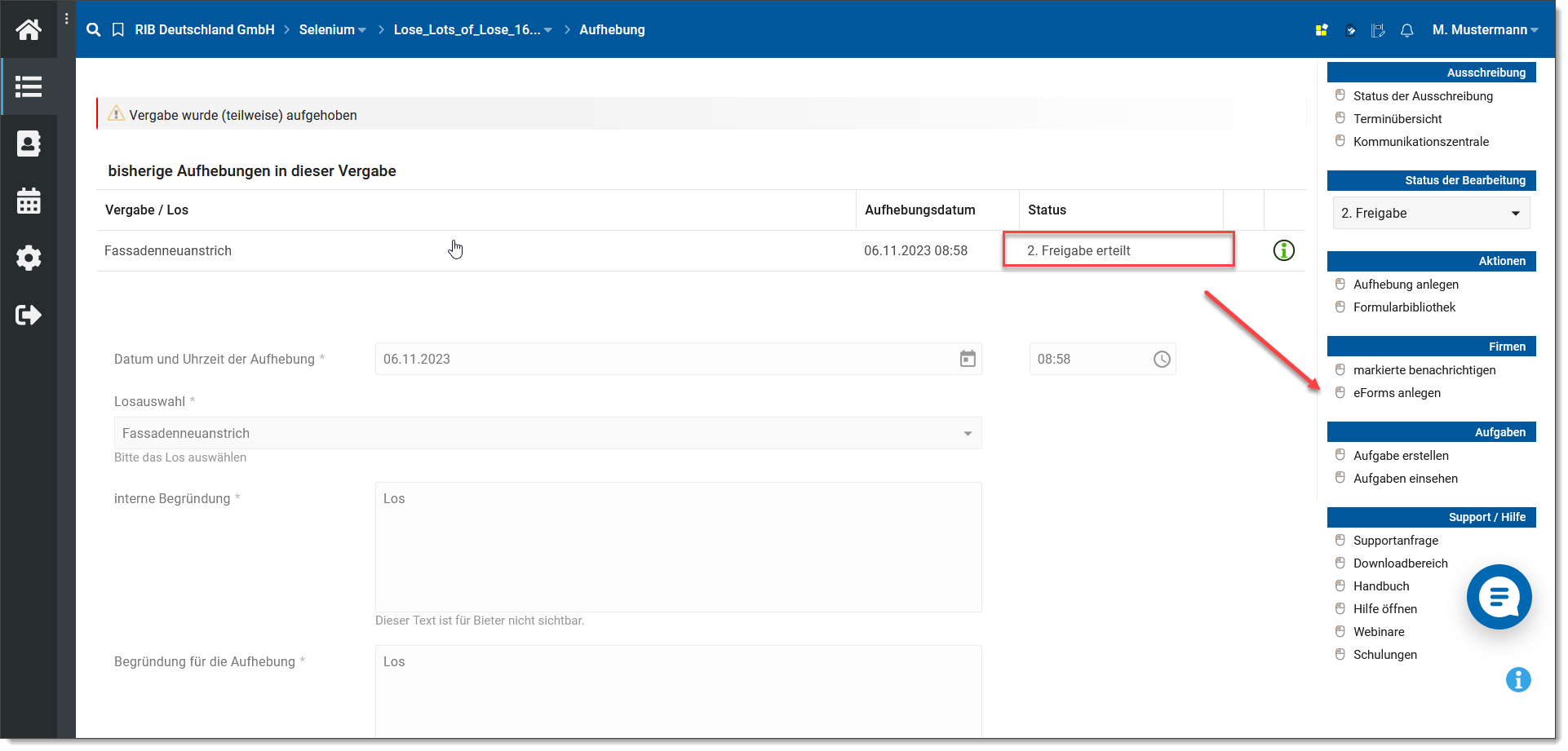1568x751 pixels.
Task: Open settings gear in sidebar
Action: click(29, 258)
